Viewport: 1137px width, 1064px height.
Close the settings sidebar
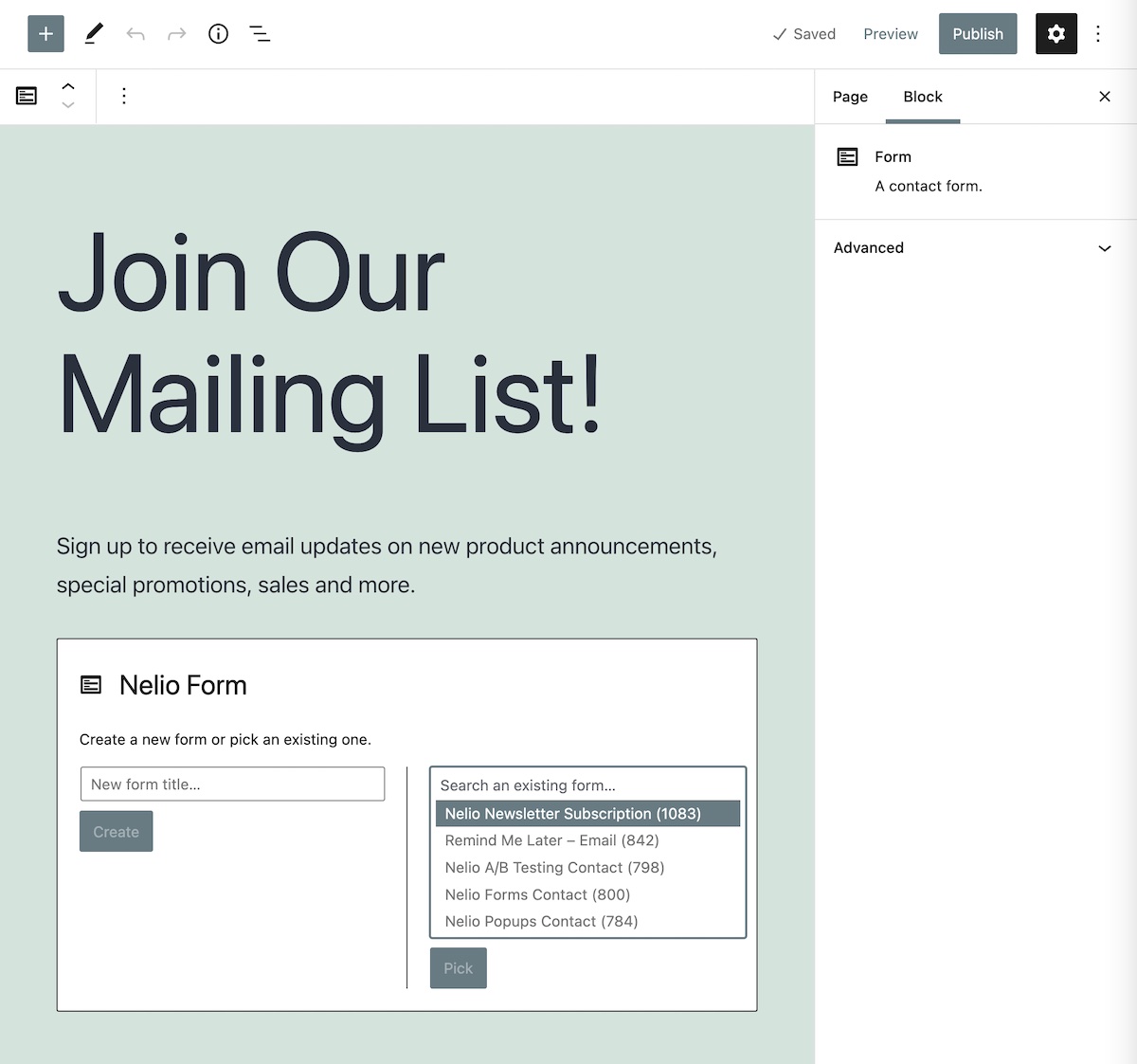(x=1105, y=97)
